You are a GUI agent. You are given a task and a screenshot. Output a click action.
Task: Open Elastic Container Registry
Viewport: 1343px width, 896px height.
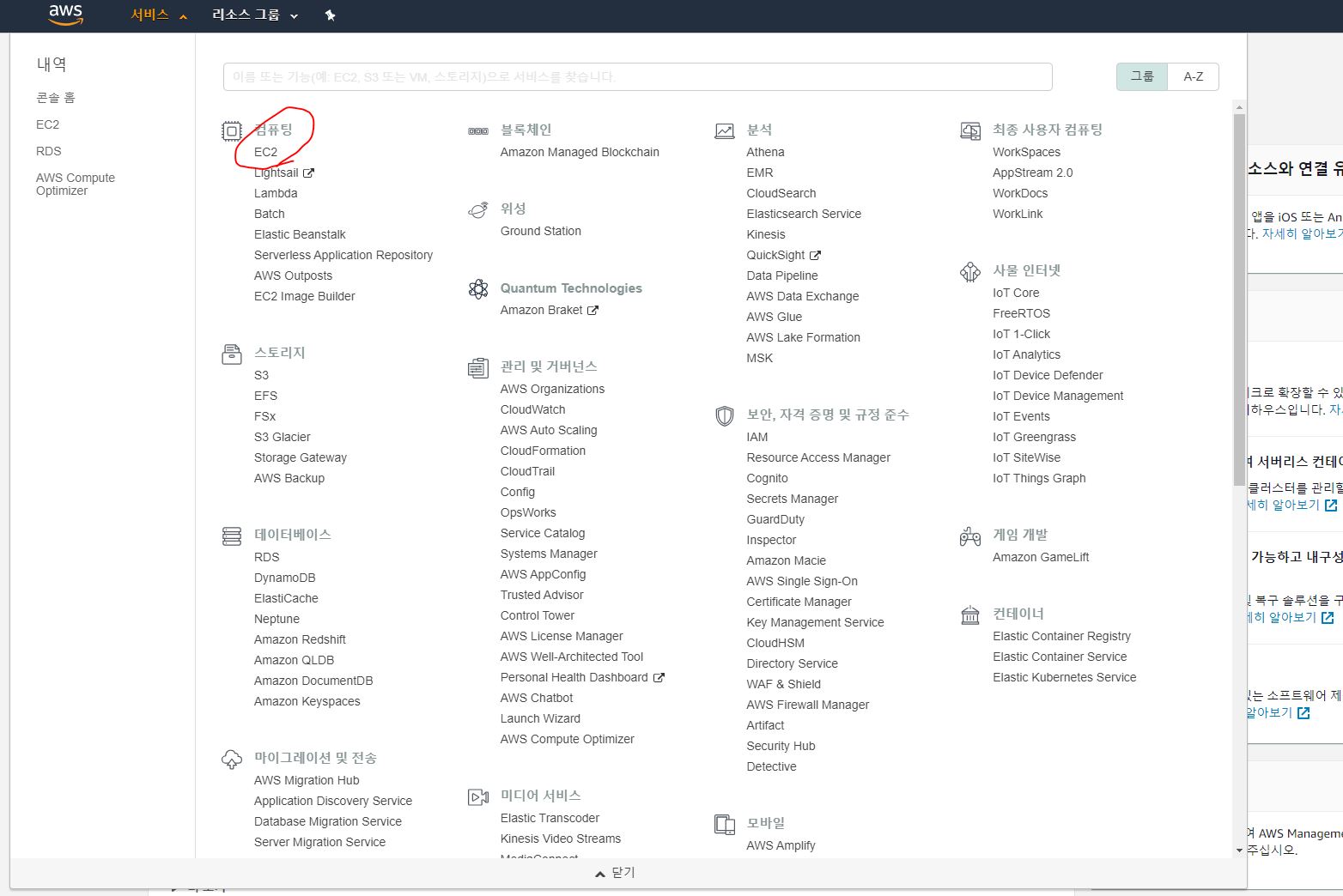[1061, 636]
